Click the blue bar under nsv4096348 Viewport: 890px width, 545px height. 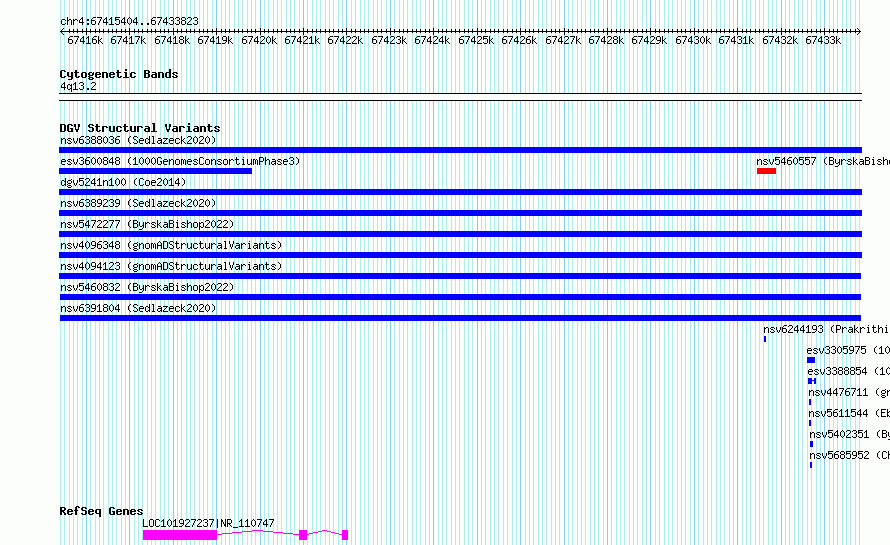click(460, 255)
